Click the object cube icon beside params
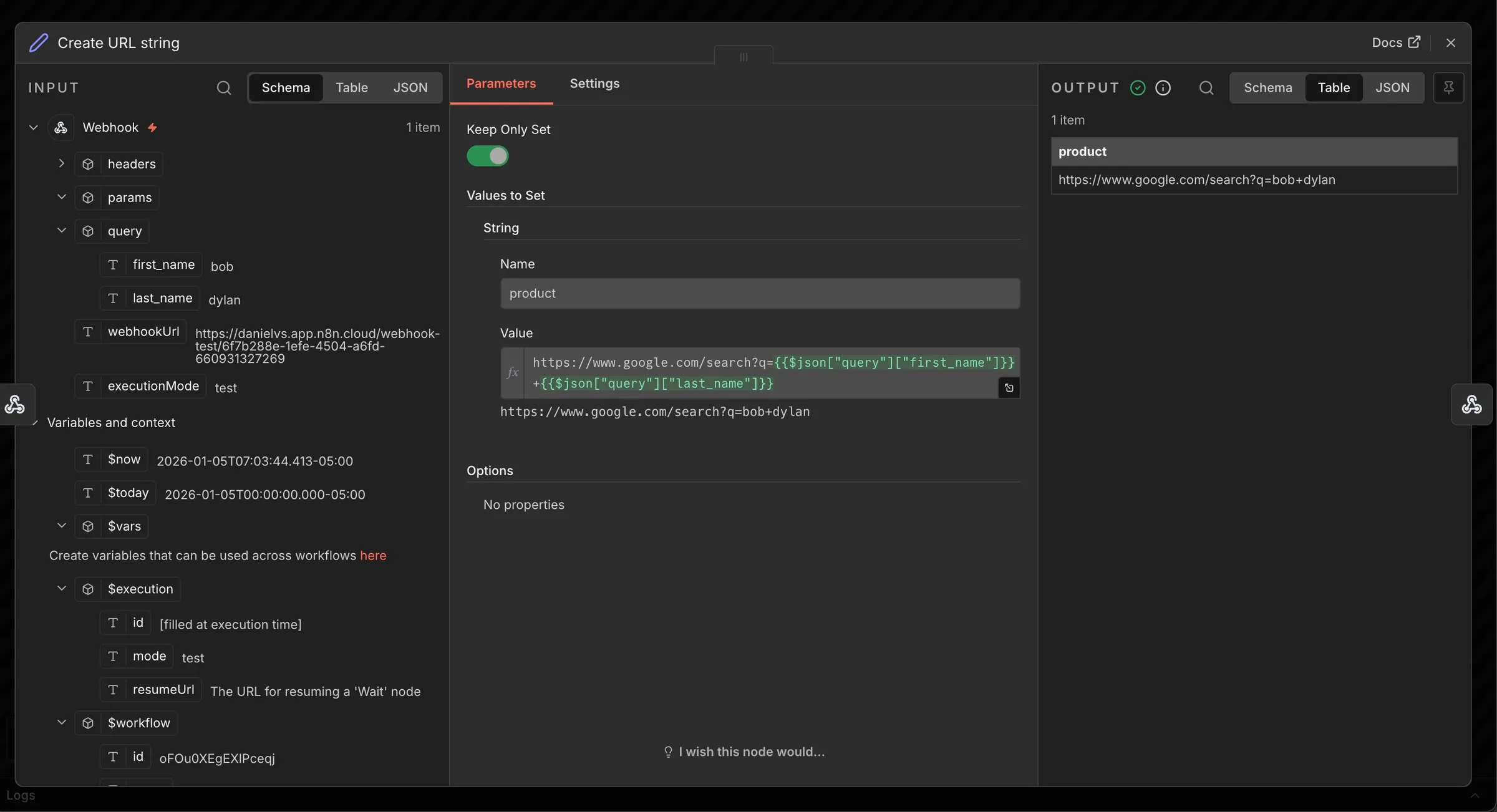The image size is (1497, 812). point(88,198)
